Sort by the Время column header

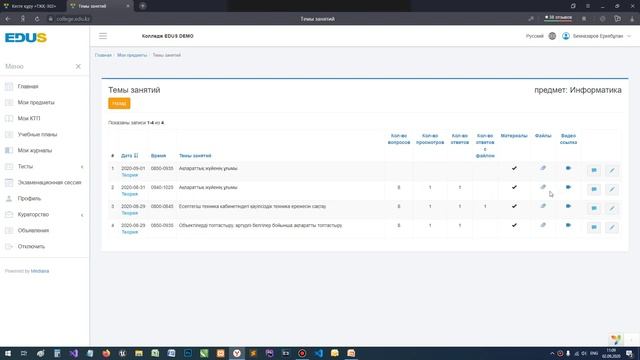coord(158,156)
